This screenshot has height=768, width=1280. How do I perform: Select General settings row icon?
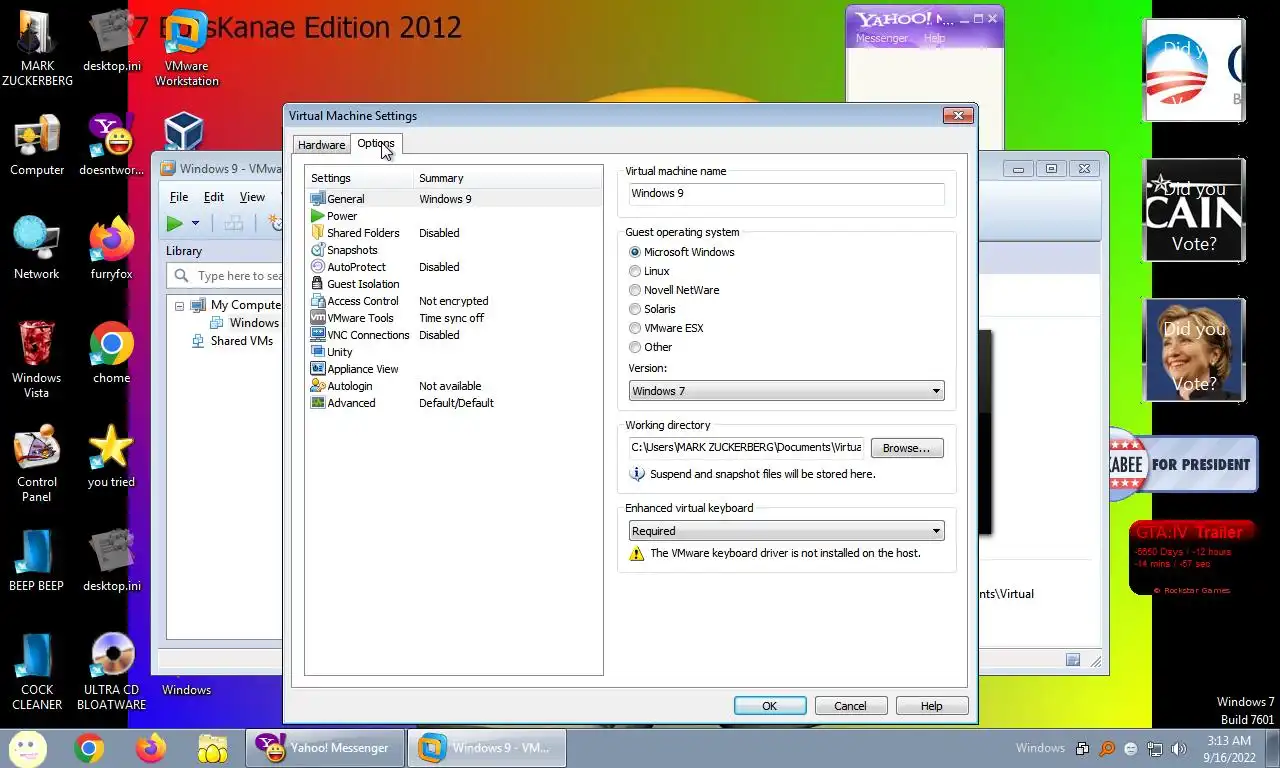[x=318, y=199]
